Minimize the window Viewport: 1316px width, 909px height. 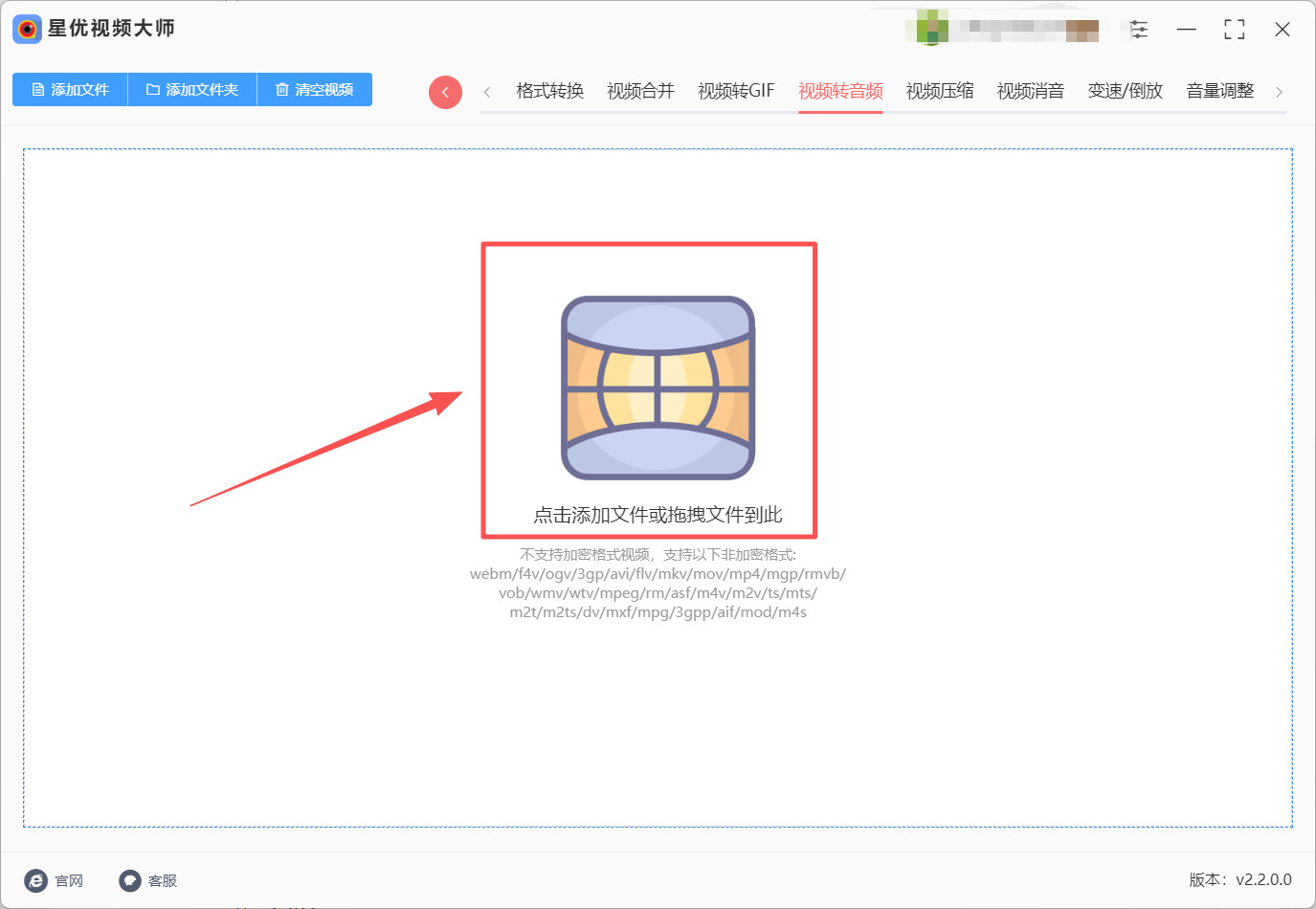1187,29
